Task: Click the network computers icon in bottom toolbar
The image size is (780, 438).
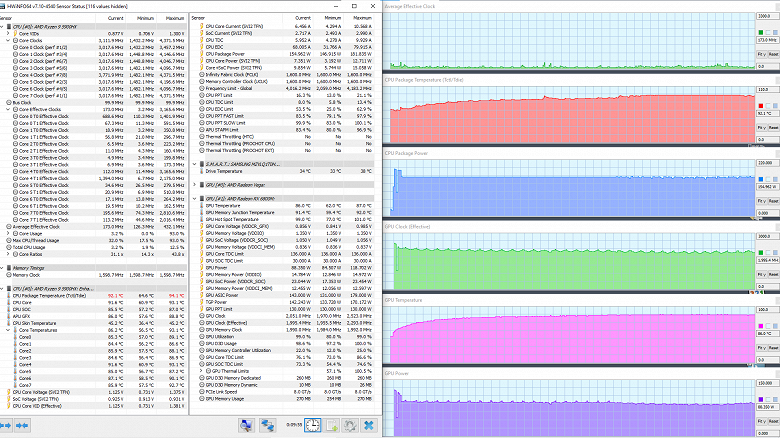Action: (x=266, y=425)
